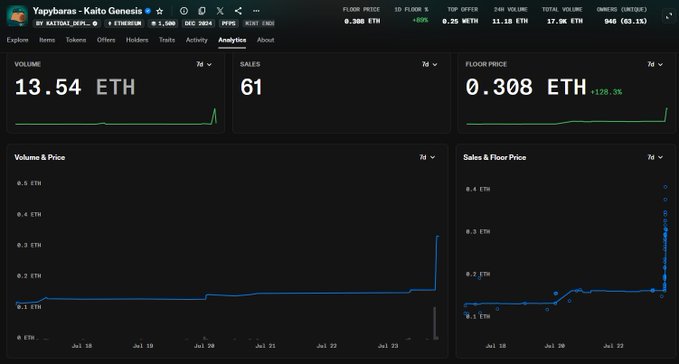Open the Traits tab
679x364 pixels.
[167, 40]
